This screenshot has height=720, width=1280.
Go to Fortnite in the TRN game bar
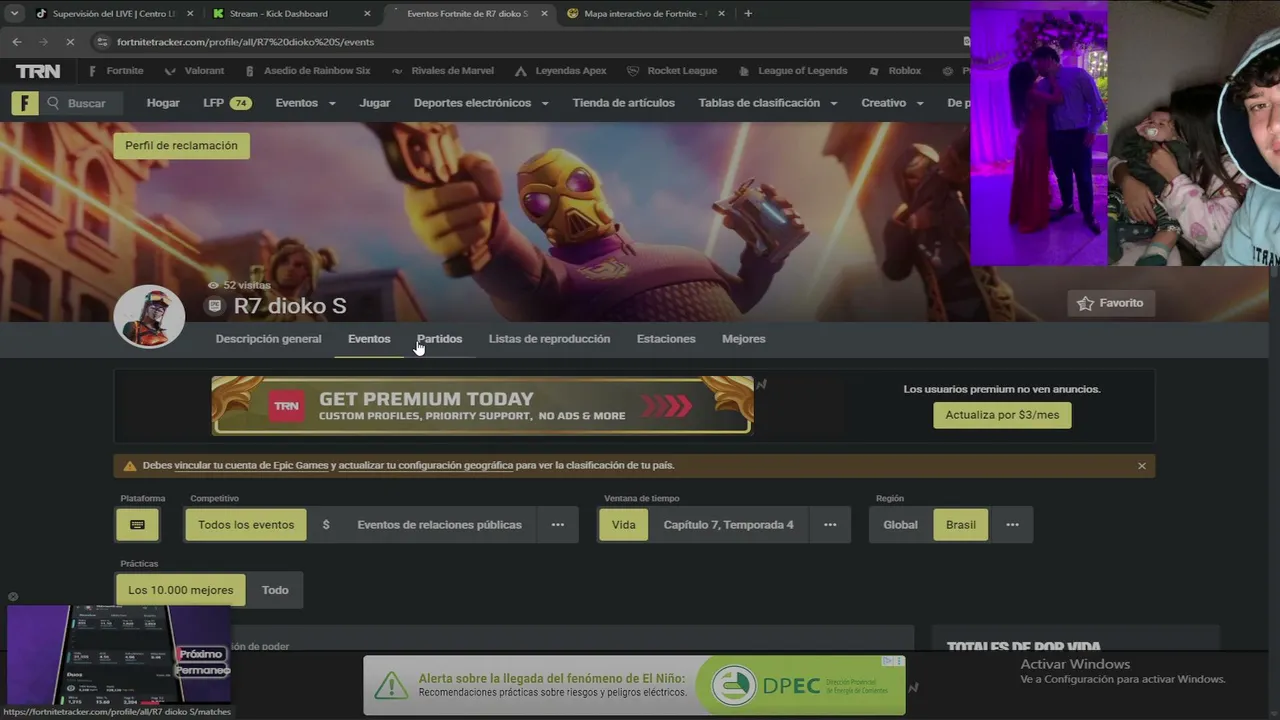click(x=116, y=71)
